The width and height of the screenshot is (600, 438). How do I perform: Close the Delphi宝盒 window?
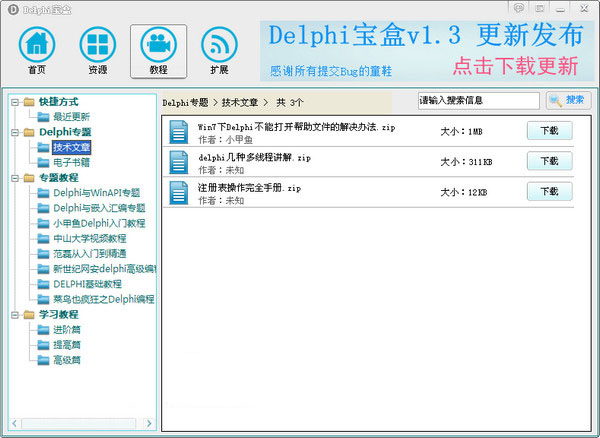[584, 8]
